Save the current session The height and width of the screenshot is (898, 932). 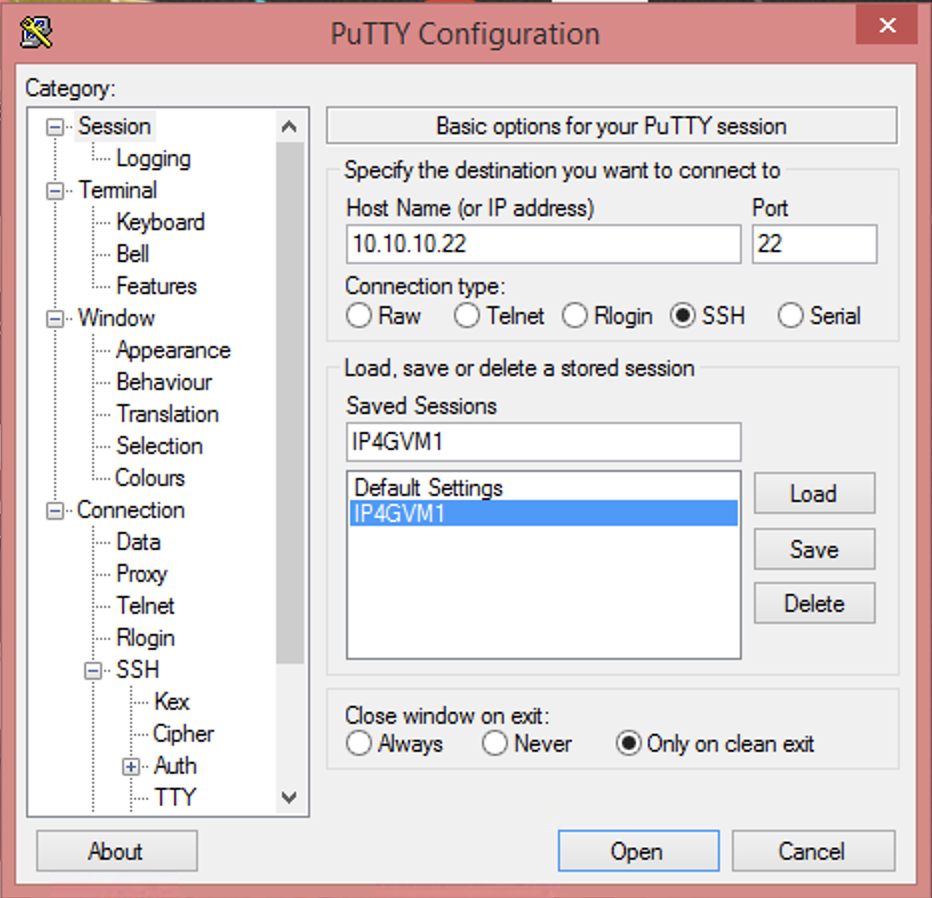[x=814, y=549]
